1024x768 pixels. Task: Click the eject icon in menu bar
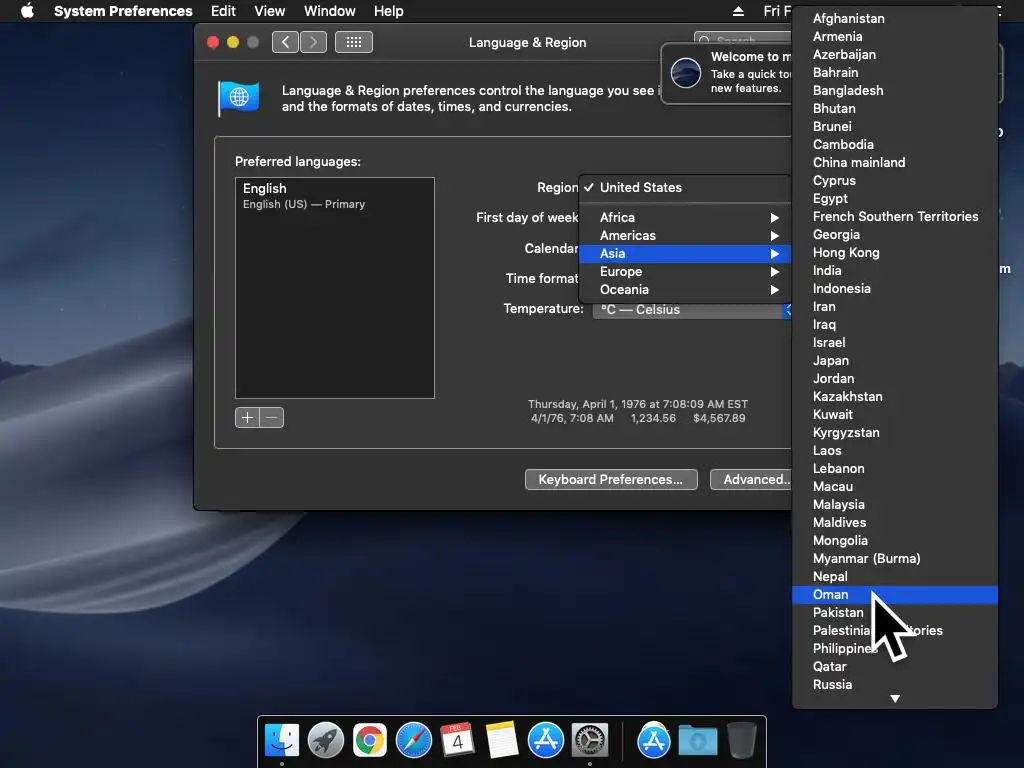(x=738, y=11)
